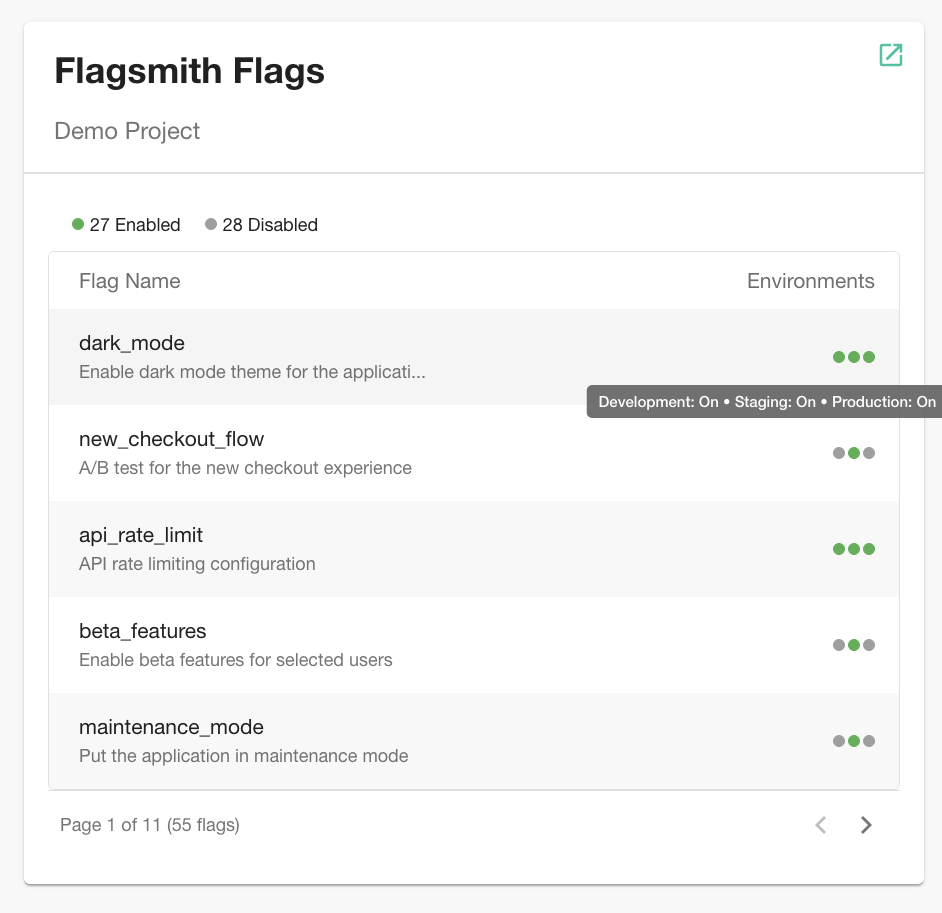Click the previous page chevron
The width and height of the screenshot is (942, 913).
[820, 825]
